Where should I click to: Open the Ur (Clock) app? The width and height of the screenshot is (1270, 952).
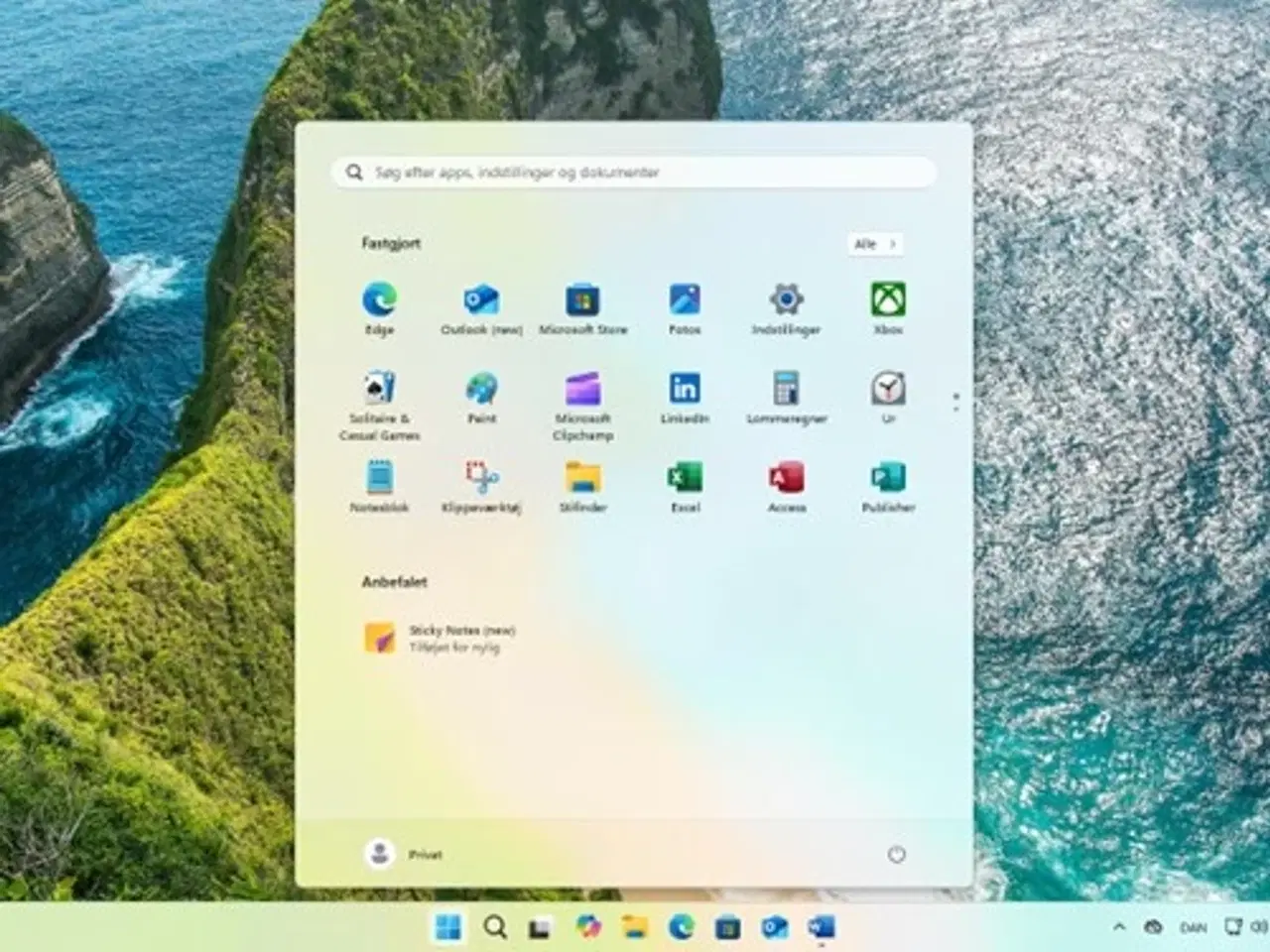(888, 397)
